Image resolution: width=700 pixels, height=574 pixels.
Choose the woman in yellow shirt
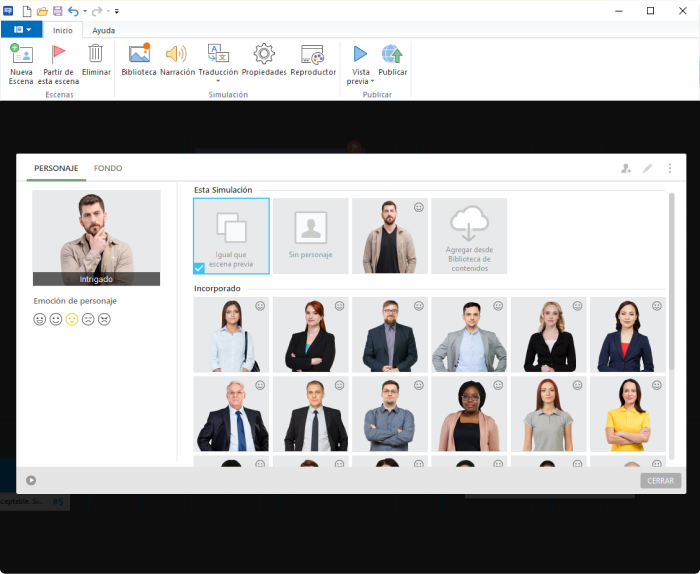(x=628, y=414)
